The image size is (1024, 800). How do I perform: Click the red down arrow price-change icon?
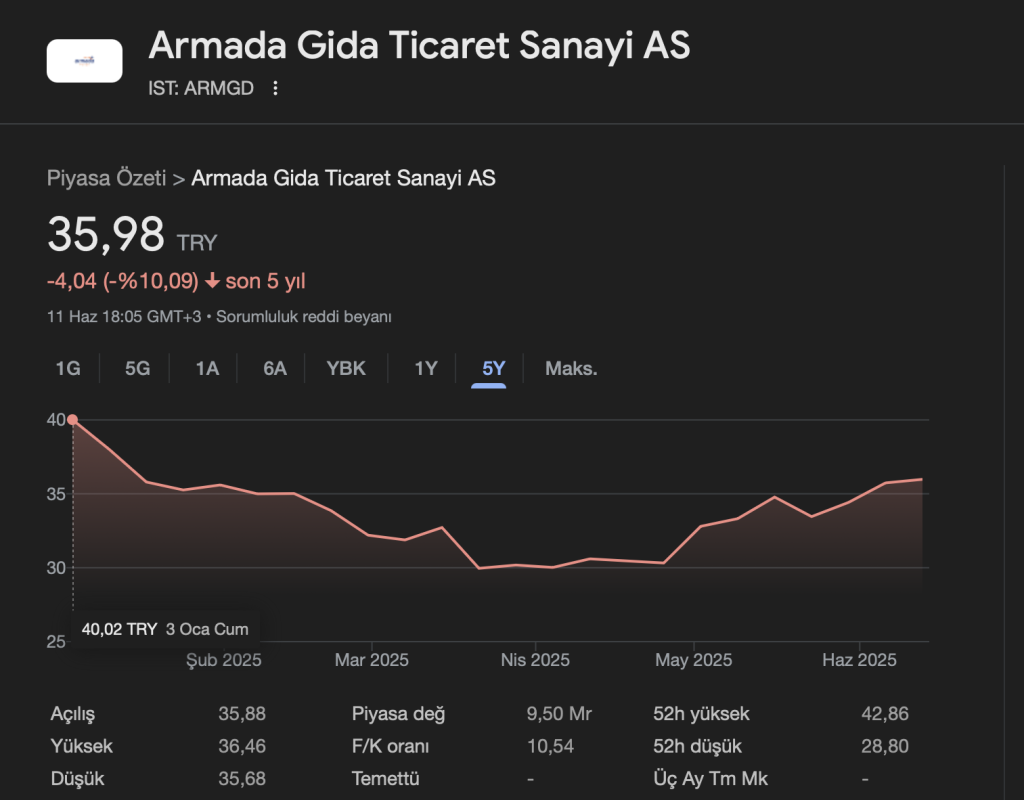tap(212, 282)
